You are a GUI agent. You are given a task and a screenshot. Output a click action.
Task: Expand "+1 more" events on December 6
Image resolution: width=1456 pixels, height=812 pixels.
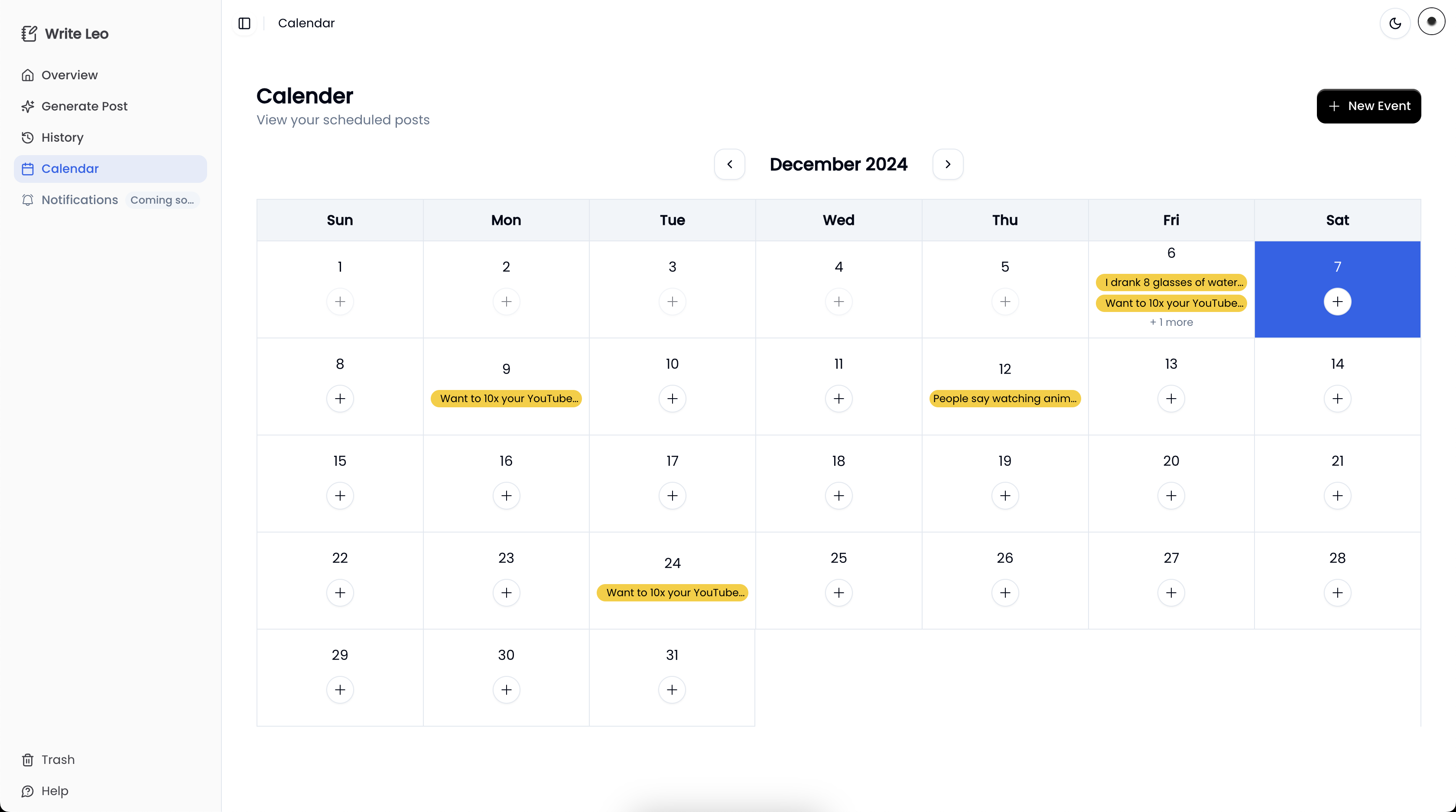tap(1171, 322)
